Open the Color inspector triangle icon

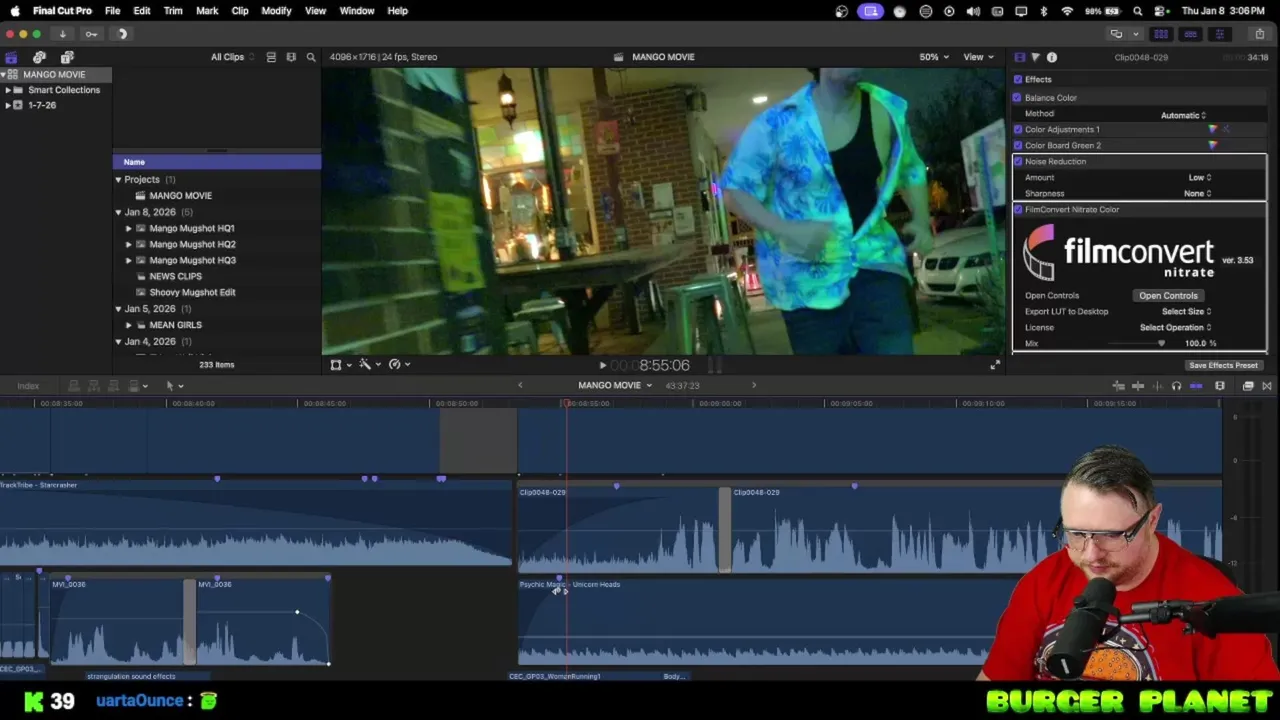[1035, 57]
